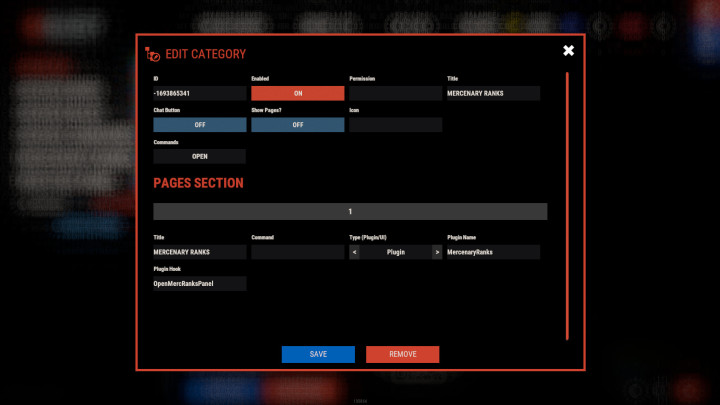720x405 pixels.
Task: Click the empty page Command field
Action: coord(297,253)
